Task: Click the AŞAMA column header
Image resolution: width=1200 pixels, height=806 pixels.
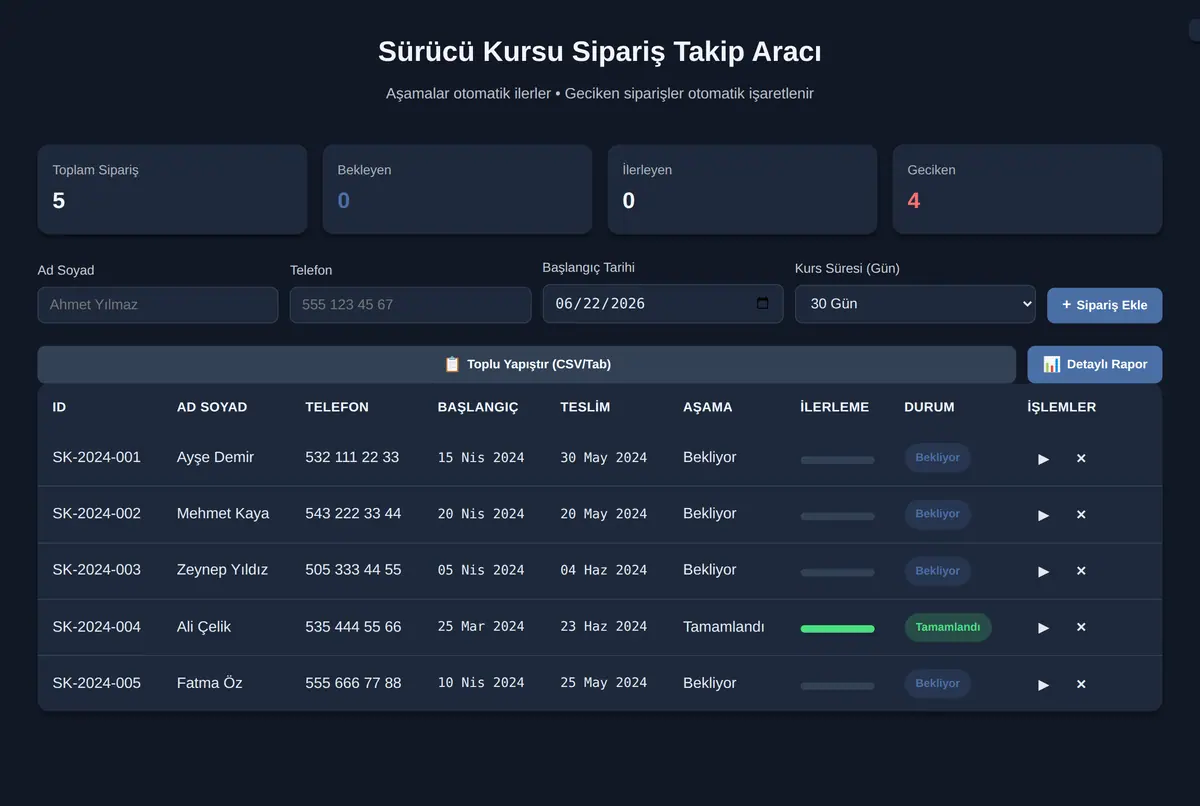Action: click(708, 407)
